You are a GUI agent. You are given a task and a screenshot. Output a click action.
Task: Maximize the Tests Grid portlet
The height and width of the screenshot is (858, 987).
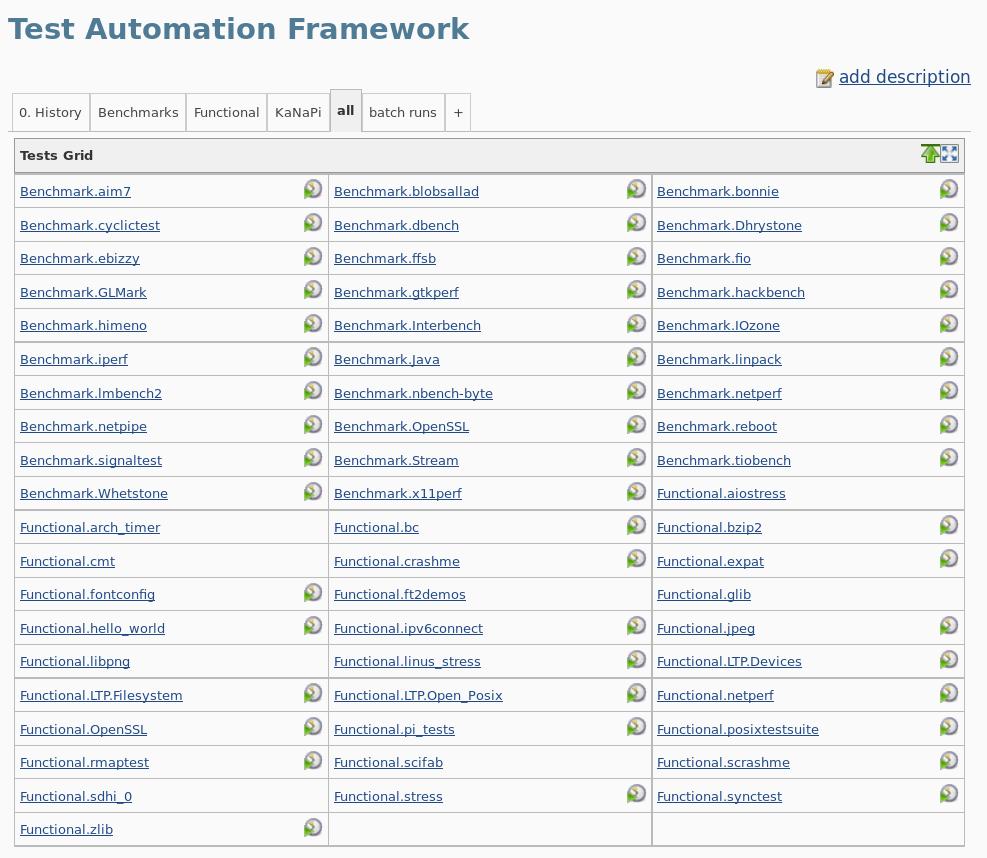coord(950,154)
